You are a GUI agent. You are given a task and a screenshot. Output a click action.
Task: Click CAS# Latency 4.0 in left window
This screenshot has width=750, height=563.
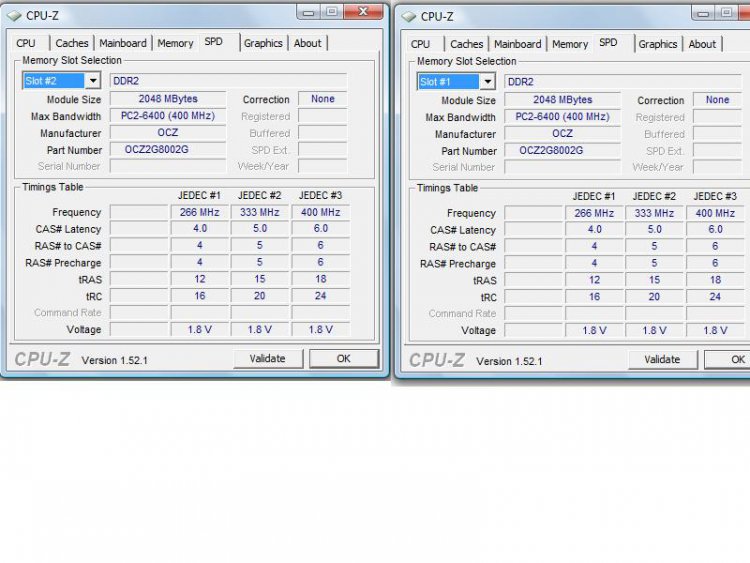pos(199,229)
